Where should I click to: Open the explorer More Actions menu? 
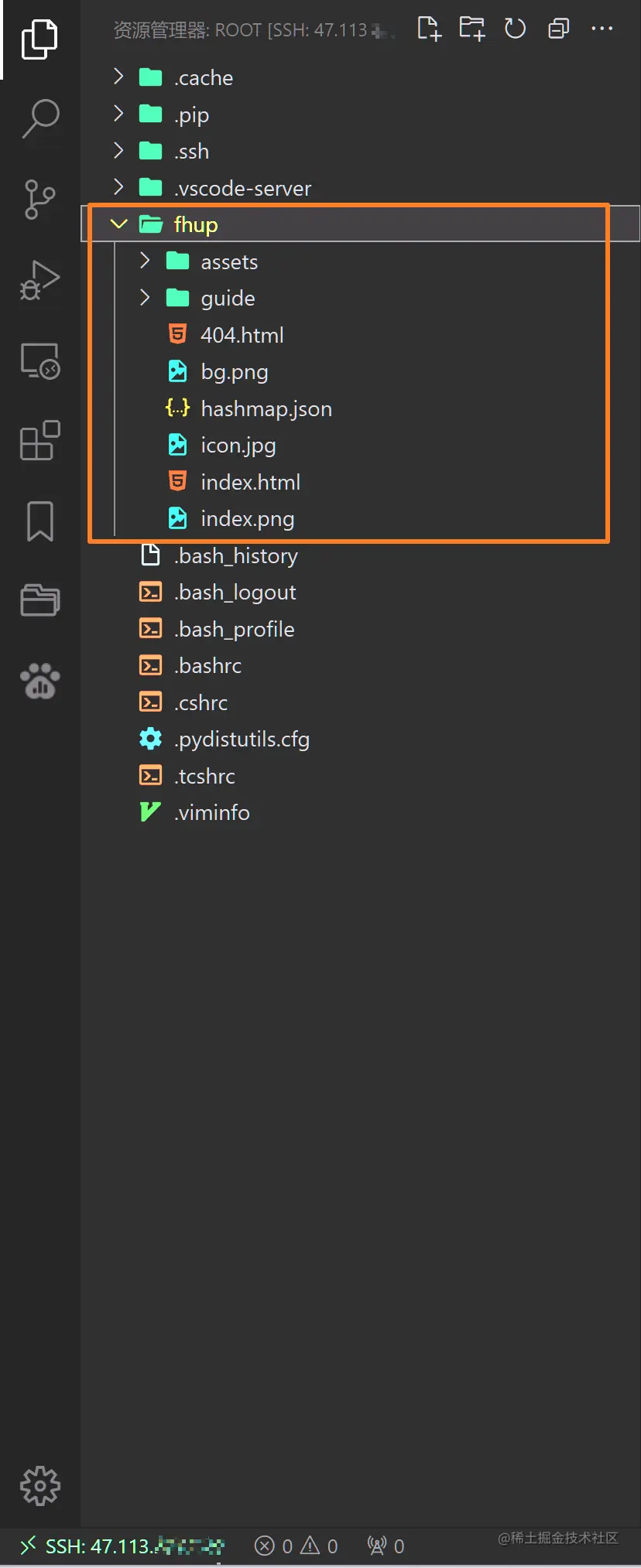point(602,29)
